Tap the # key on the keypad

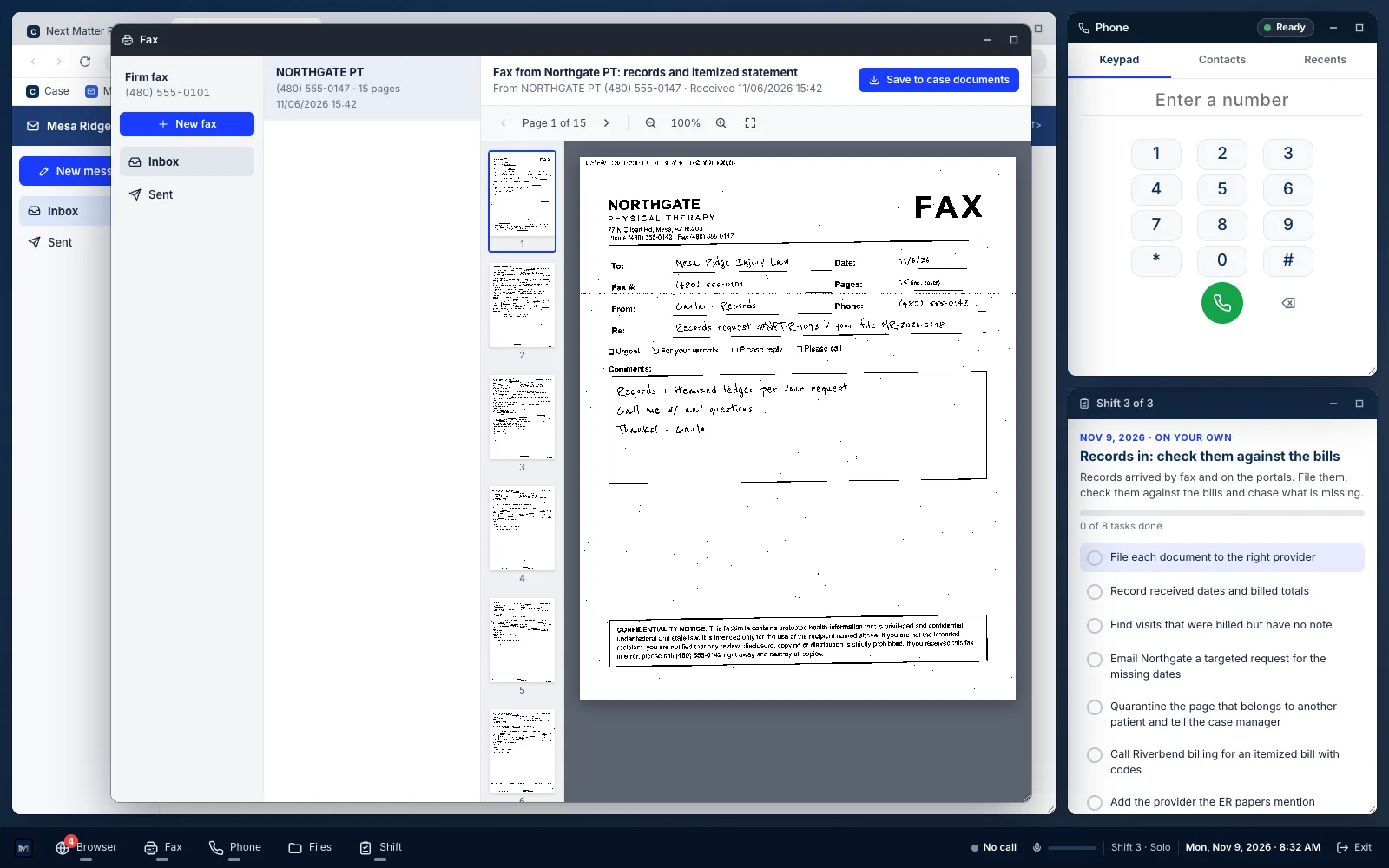coord(1287,260)
